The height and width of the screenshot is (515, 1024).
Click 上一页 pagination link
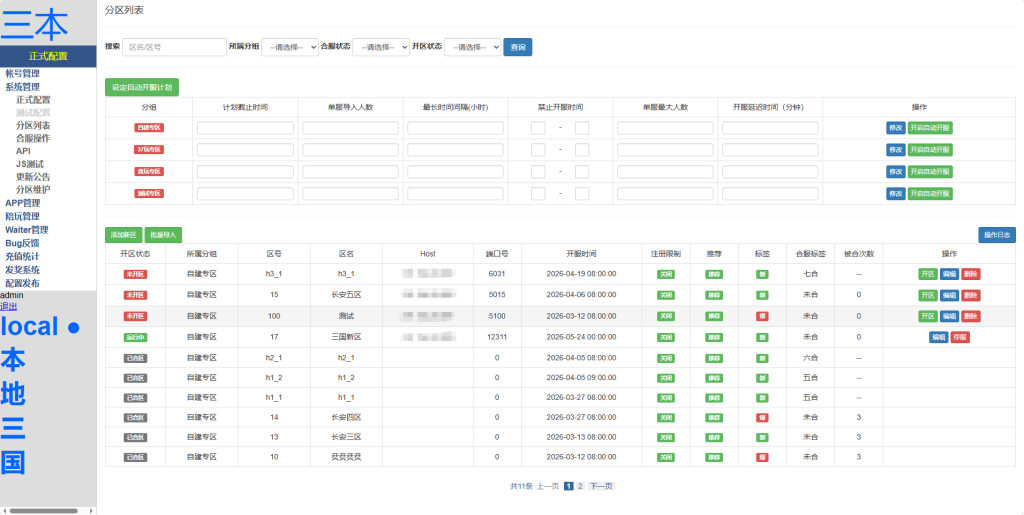pyautogui.click(x=547, y=486)
